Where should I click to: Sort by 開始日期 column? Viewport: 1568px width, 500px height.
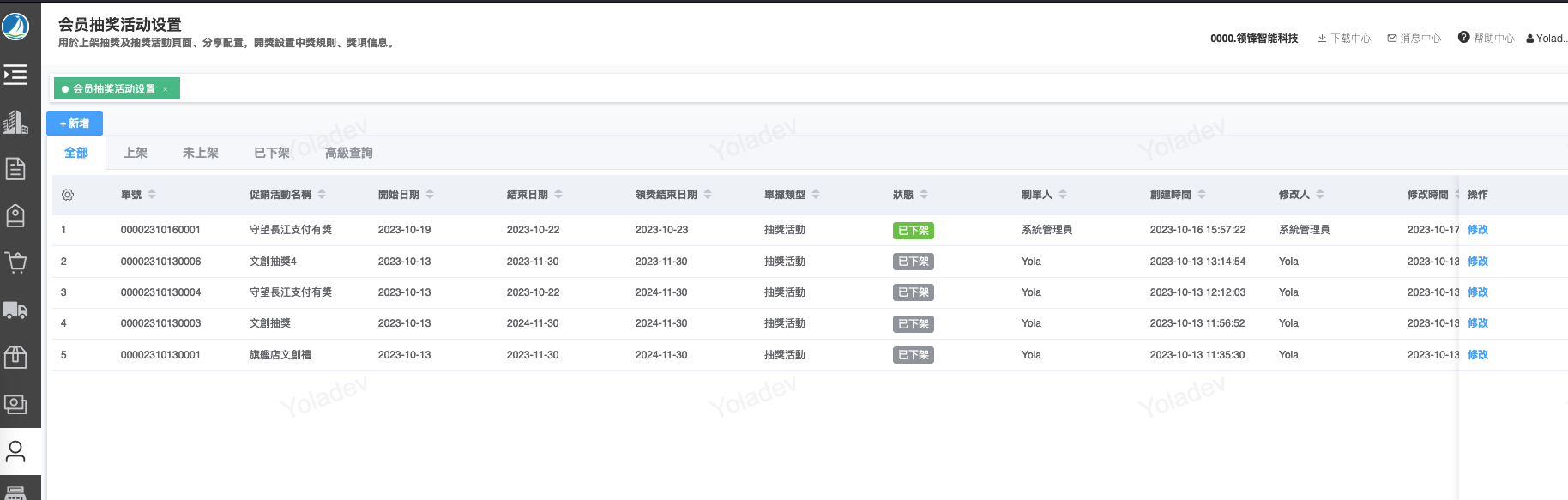pyautogui.click(x=430, y=195)
